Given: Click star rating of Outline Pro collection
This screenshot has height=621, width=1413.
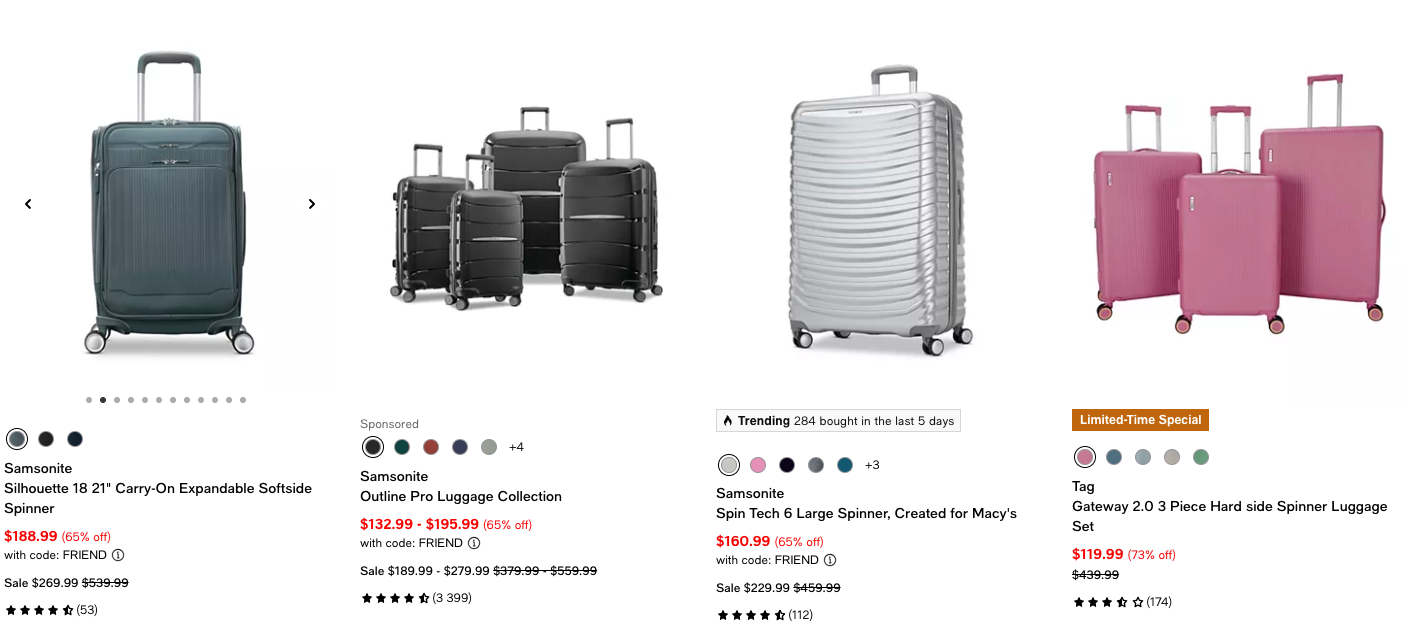Looking at the screenshot, I should (395, 598).
